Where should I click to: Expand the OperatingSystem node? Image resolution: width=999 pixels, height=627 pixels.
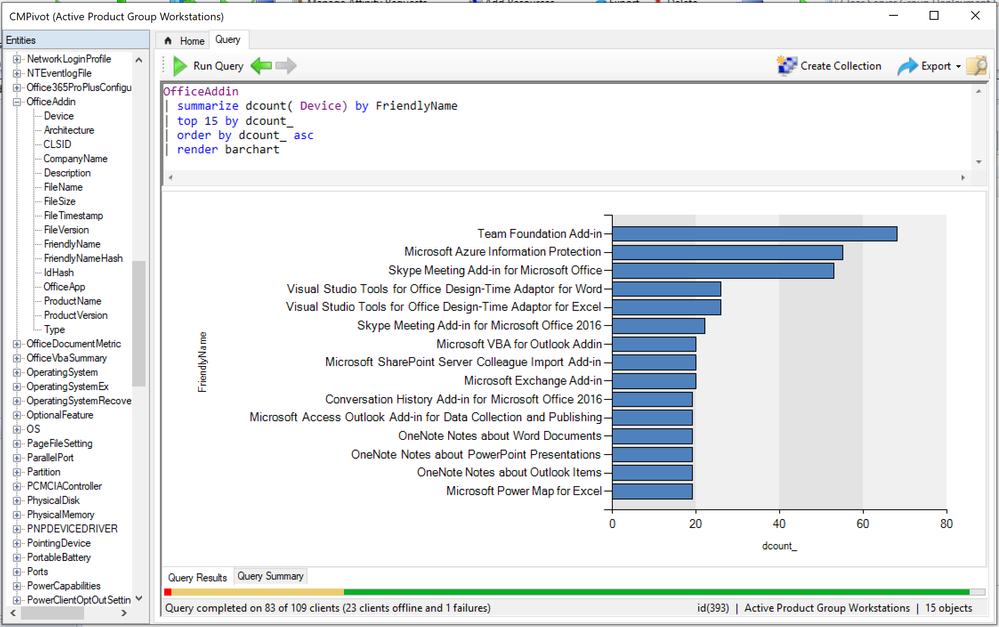(17, 372)
